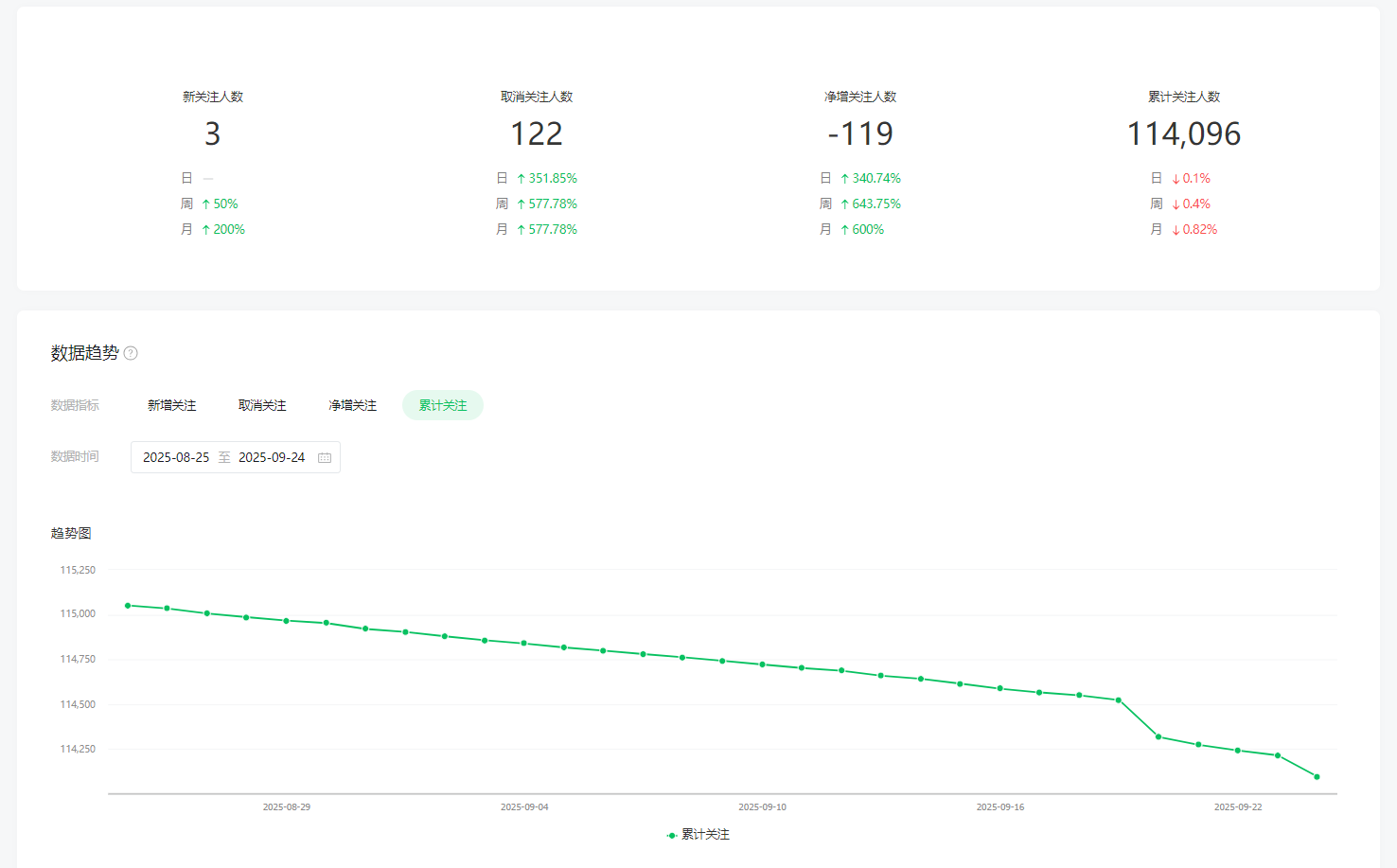The width and height of the screenshot is (1397, 868).
Task: Select the chart data point above 2025-08-29
Action: point(287,621)
